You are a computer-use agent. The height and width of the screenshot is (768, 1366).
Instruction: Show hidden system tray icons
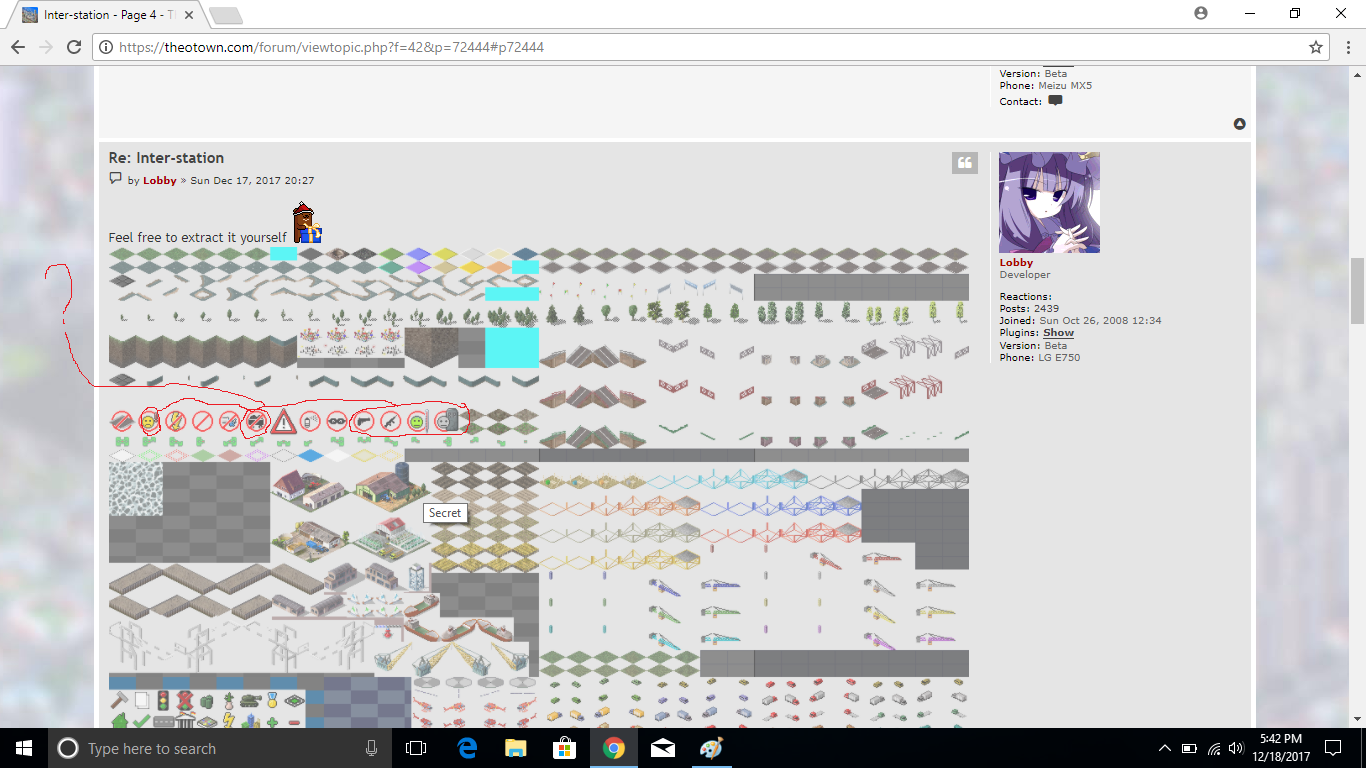(x=1165, y=748)
